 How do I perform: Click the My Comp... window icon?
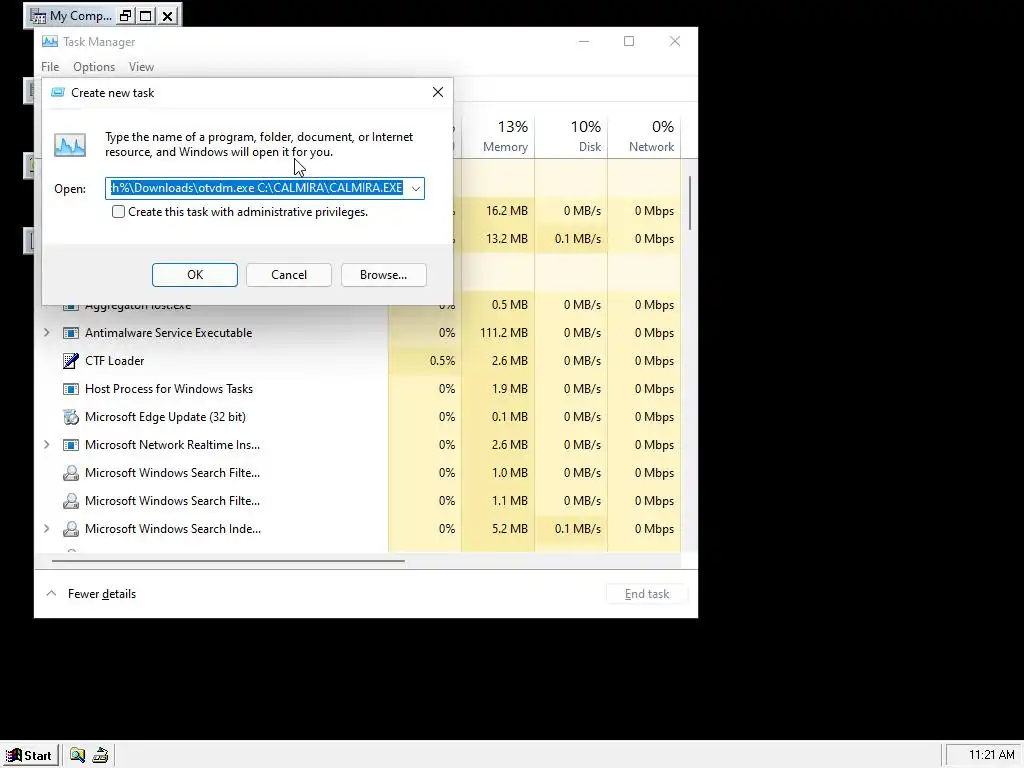click(x=39, y=16)
